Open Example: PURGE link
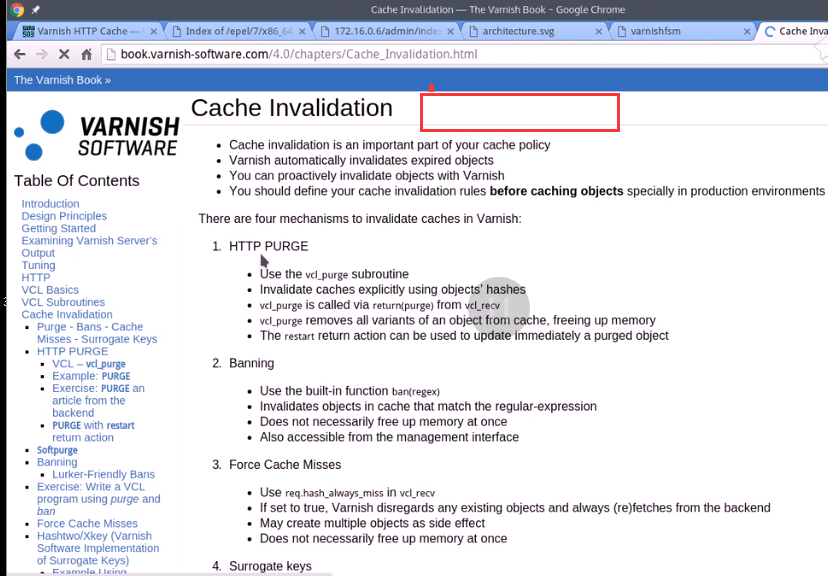 (91, 376)
